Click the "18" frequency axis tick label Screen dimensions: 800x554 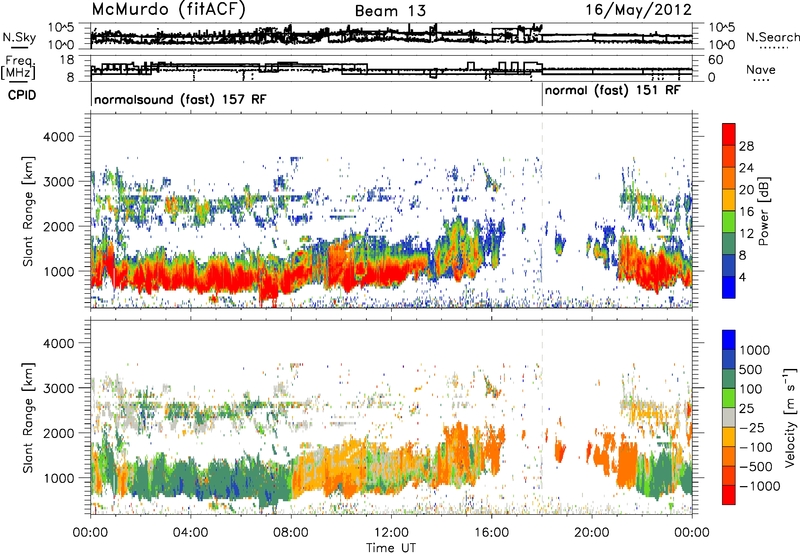click(x=67, y=60)
